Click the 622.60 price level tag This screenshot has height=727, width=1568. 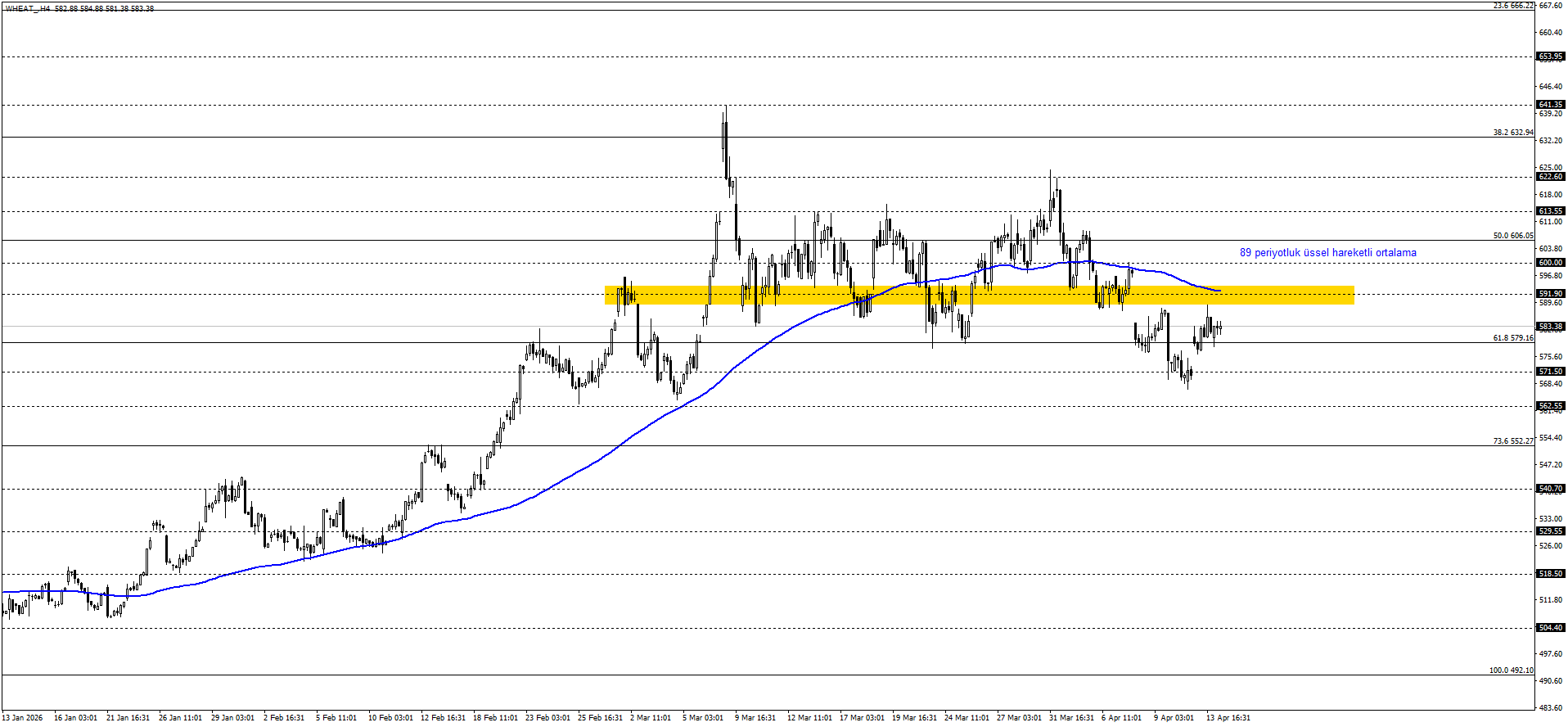pyautogui.click(x=1550, y=177)
